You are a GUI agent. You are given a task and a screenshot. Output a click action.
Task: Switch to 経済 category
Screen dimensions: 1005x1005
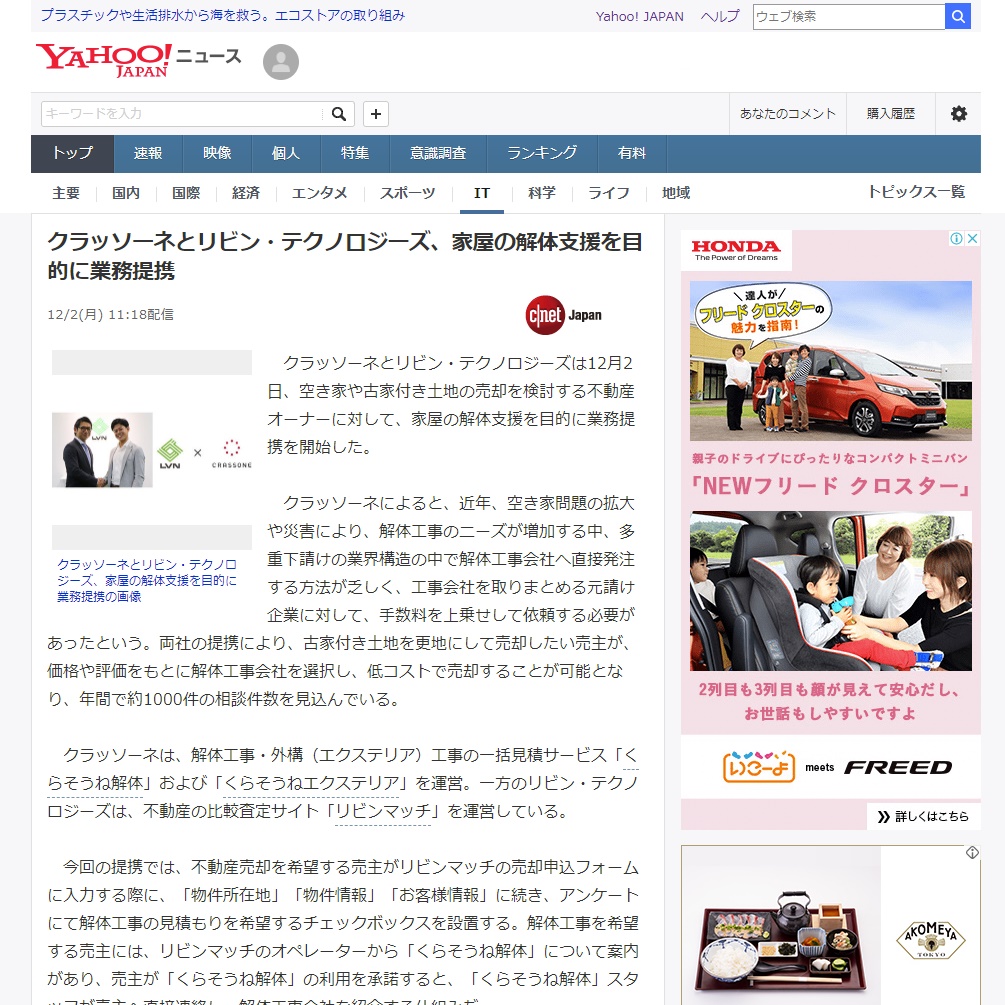click(x=246, y=193)
